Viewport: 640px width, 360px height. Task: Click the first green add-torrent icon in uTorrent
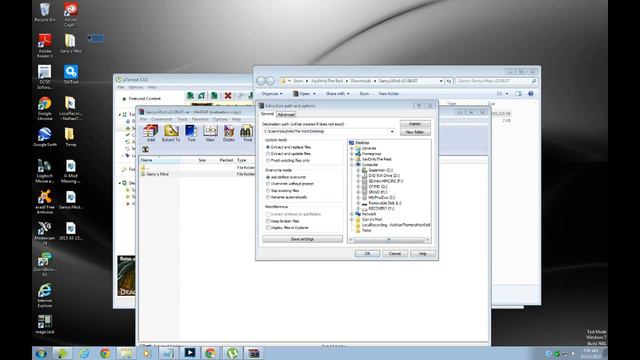(190, 96)
